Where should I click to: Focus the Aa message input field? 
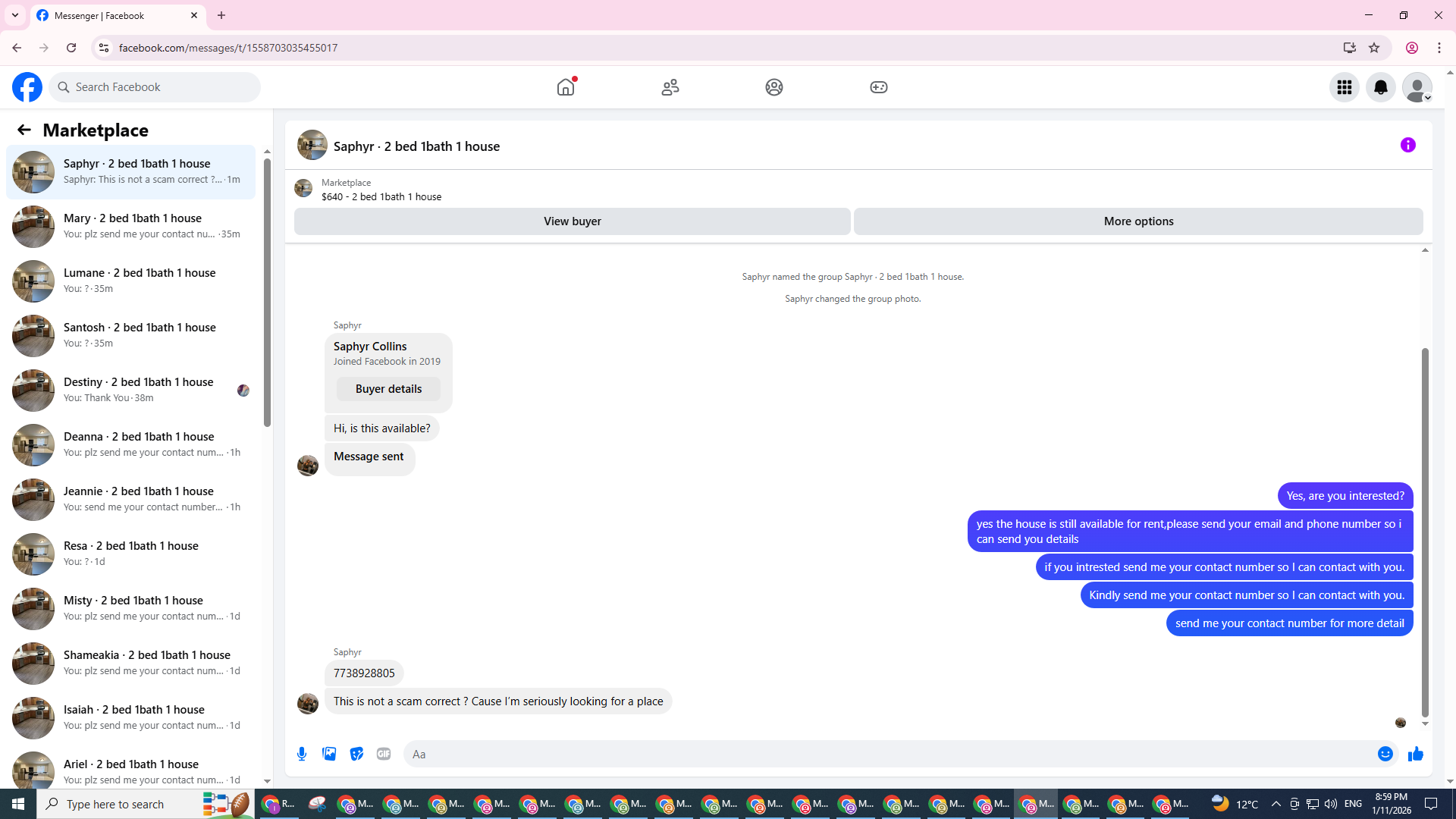[887, 754]
